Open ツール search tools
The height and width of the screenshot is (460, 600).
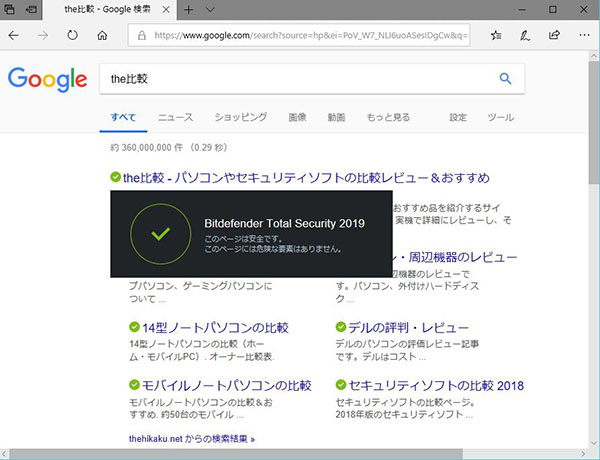tap(501, 117)
